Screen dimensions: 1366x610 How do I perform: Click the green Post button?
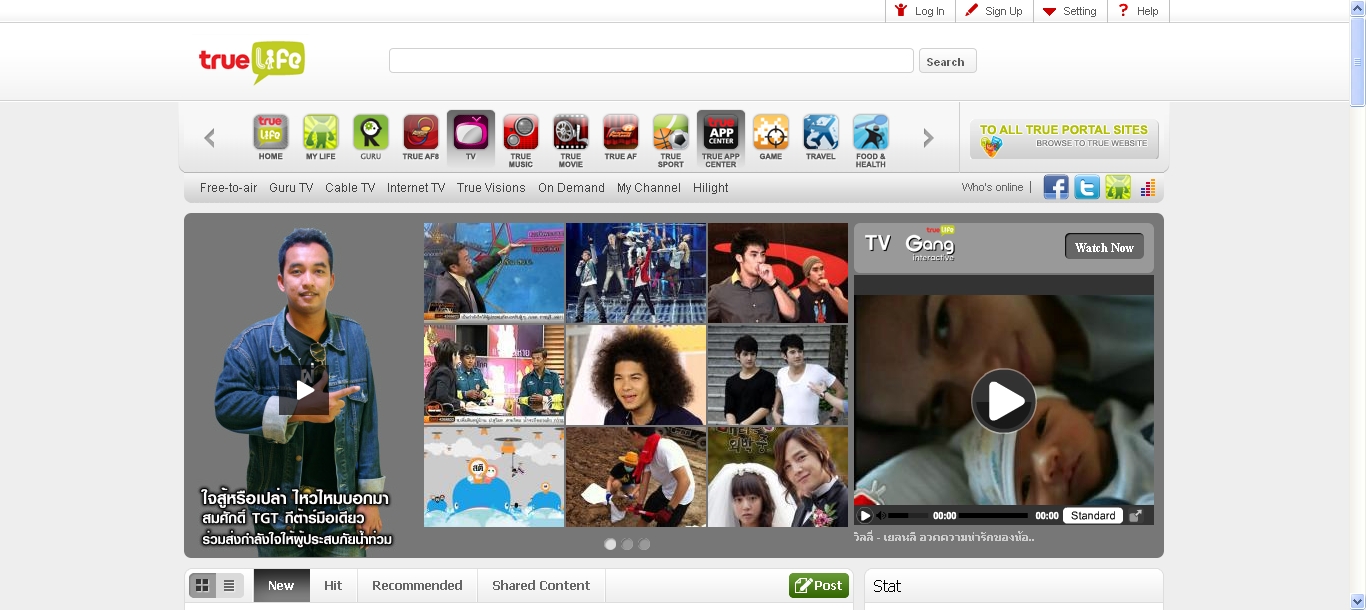[818, 585]
